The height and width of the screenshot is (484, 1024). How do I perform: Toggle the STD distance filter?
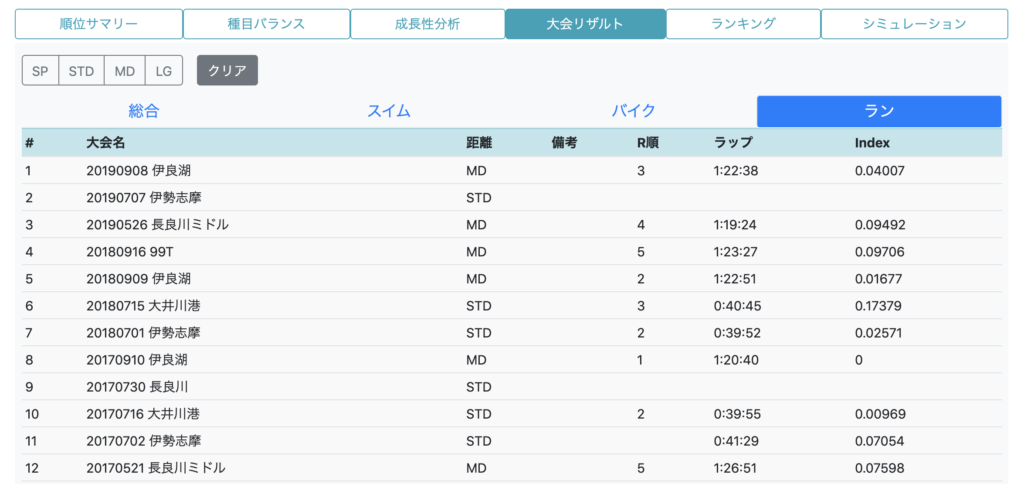(82, 71)
